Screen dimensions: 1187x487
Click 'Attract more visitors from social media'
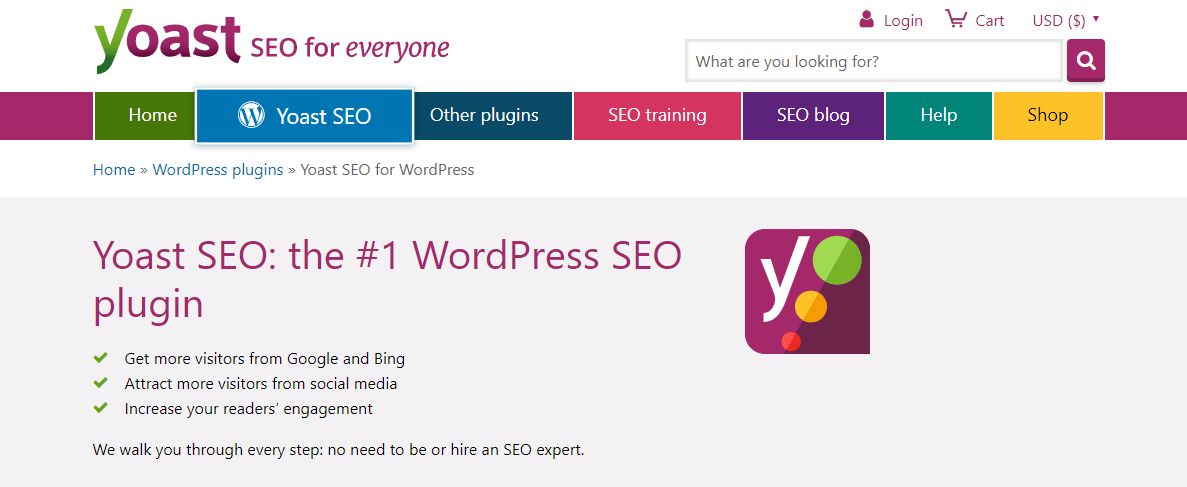click(x=261, y=384)
